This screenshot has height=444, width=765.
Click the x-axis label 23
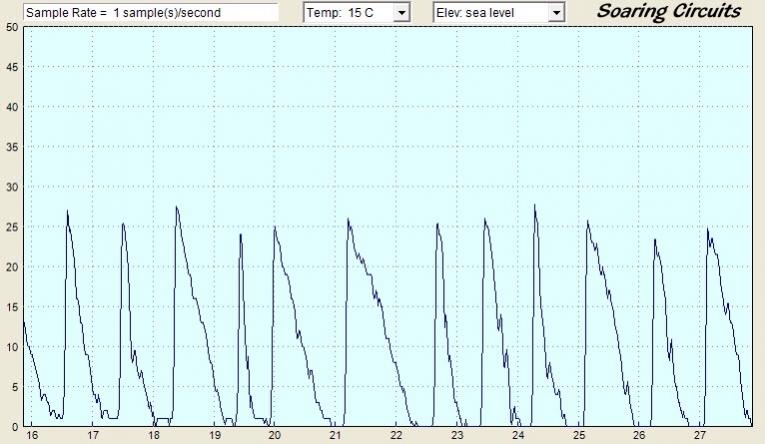coord(457,435)
